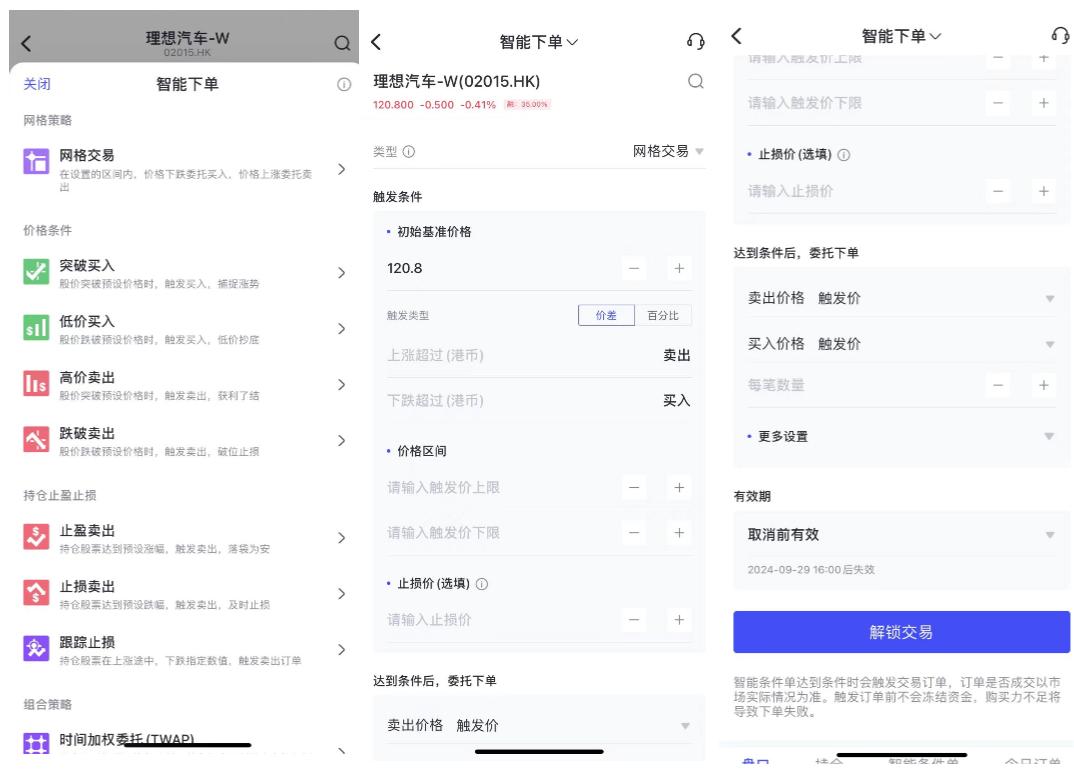The height and width of the screenshot is (783, 1074).
Task: Select the 突破买入 breakout buy icon
Action: click(36, 272)
